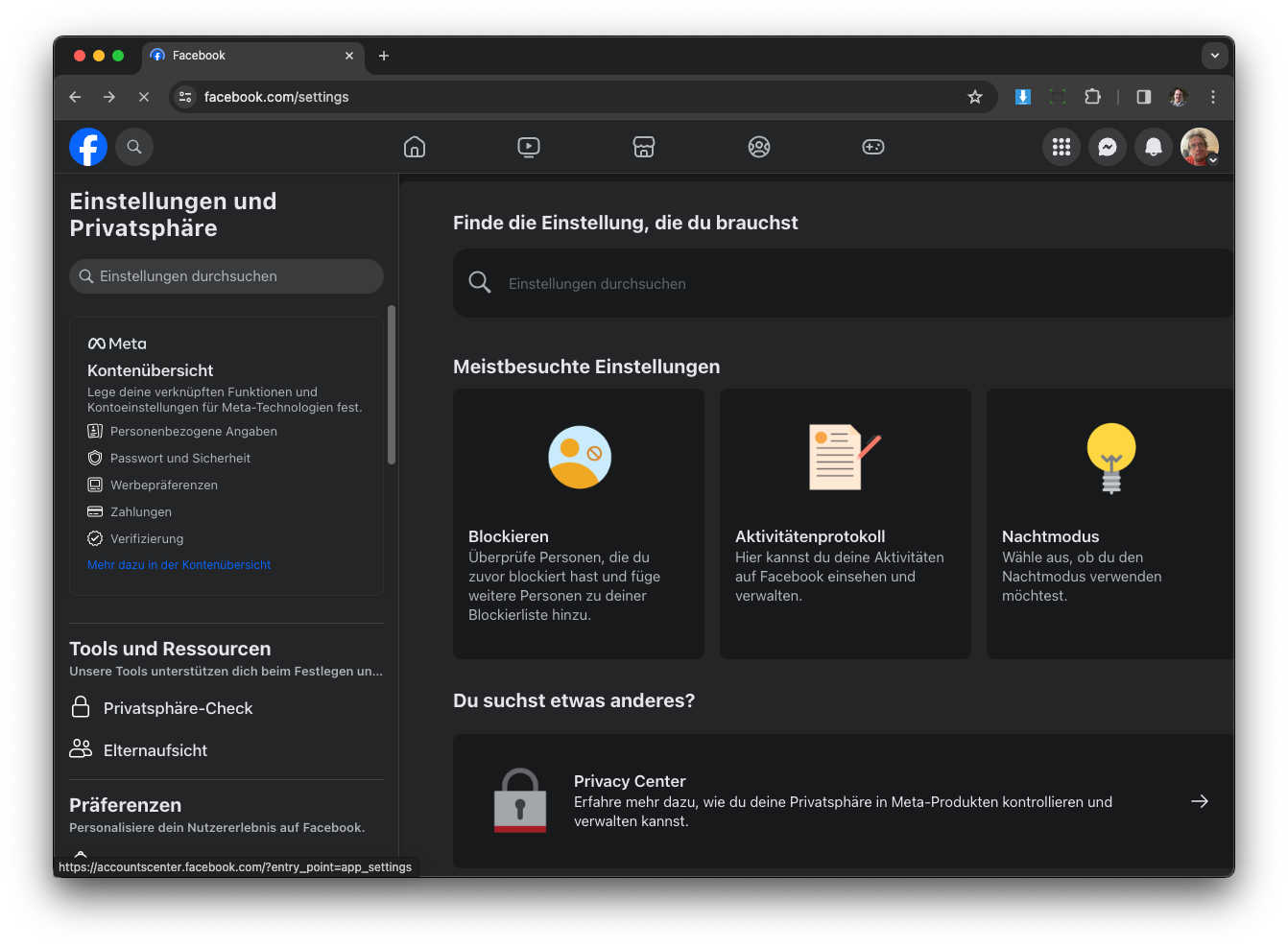Open Chrome's three-dot menu

coord(1213,97)
